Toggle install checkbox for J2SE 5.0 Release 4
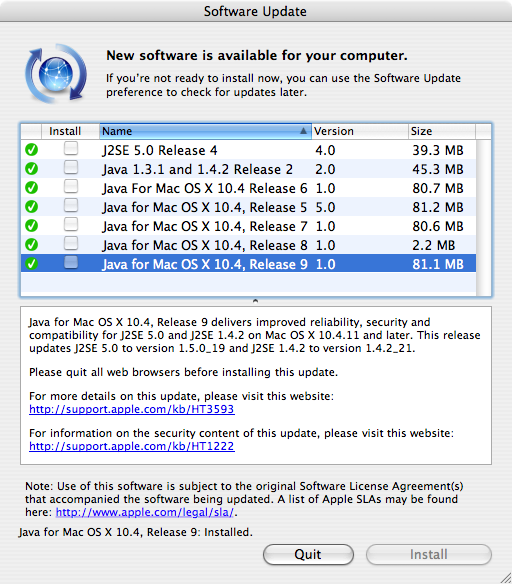 pyautogui.click(x=71, y=148)
